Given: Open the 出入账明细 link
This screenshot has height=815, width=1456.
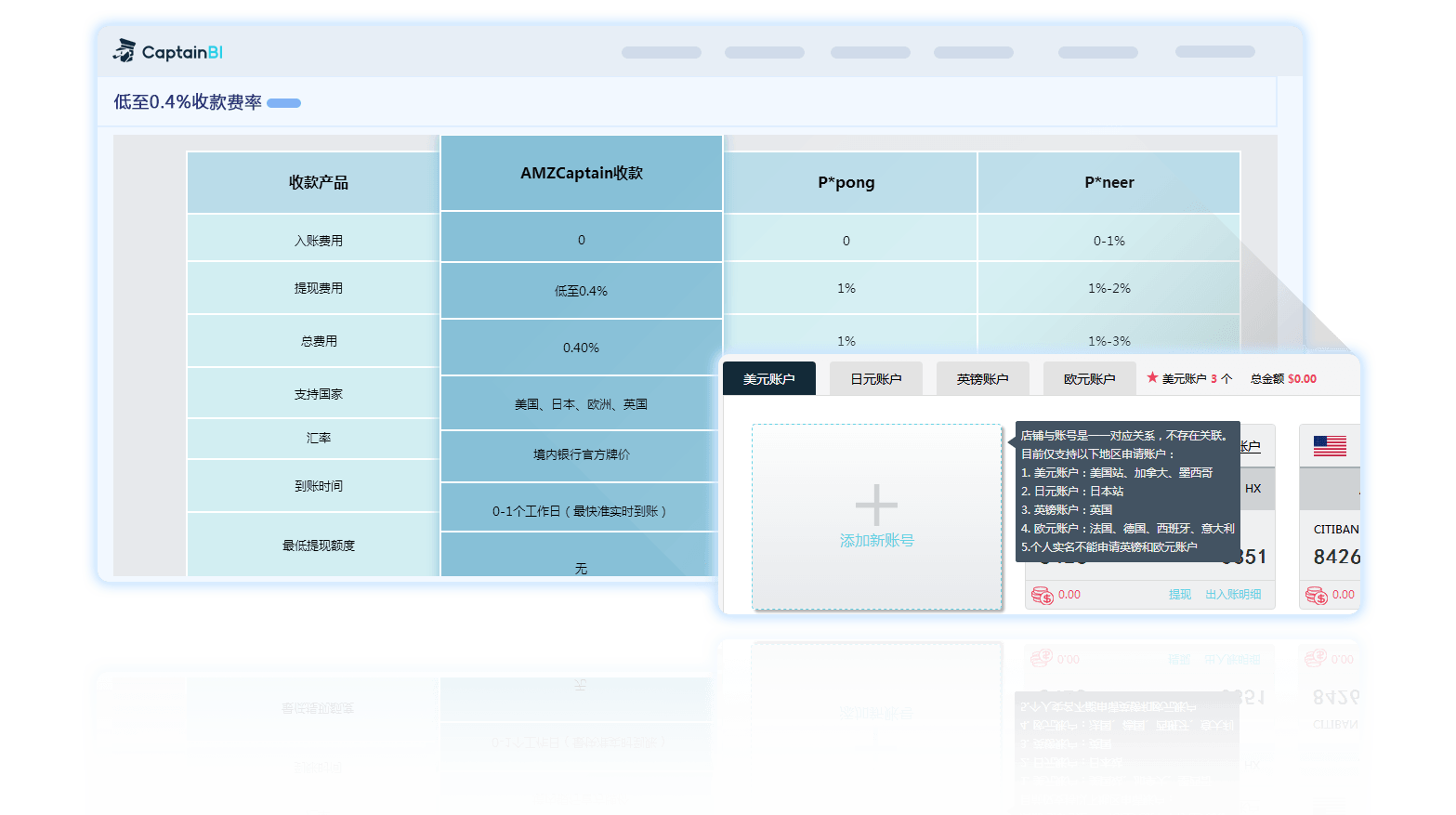Looking at the screenshot, I should click(x=1233, y=594).
